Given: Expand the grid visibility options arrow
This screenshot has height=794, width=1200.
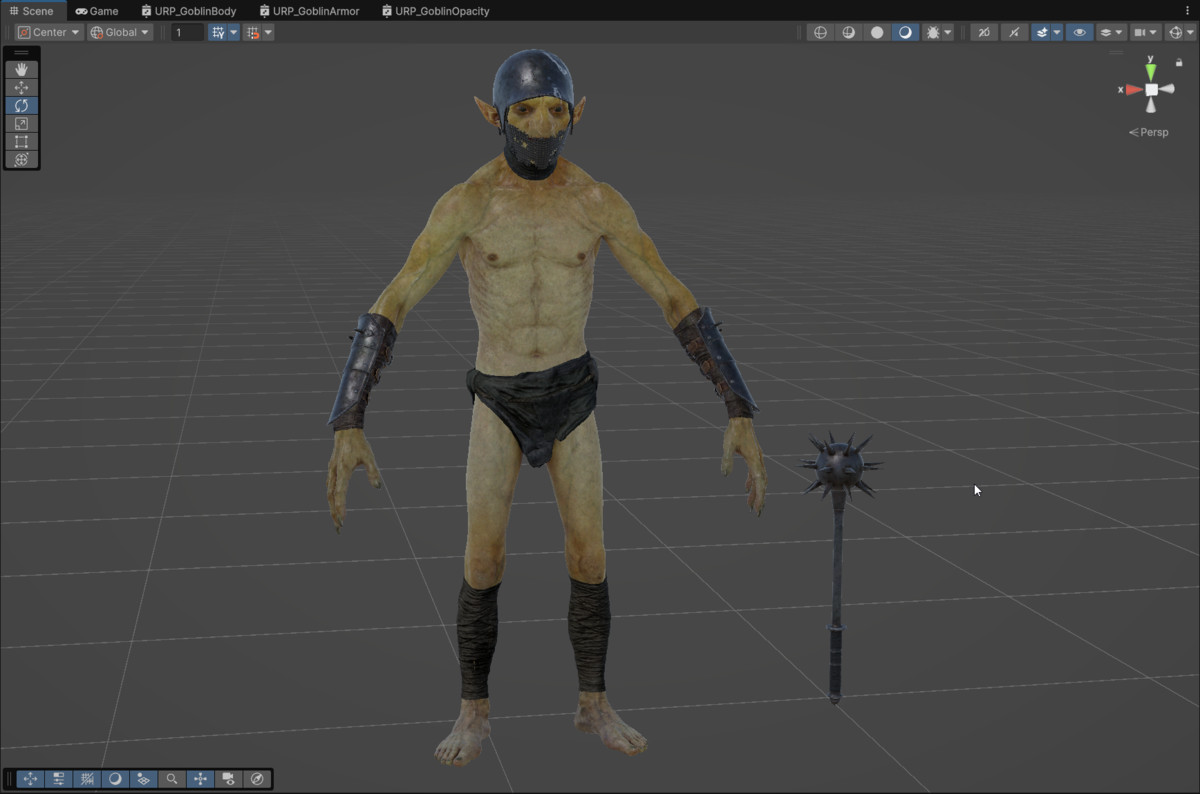Looking at the screenshot, I should tap(234, 32).
